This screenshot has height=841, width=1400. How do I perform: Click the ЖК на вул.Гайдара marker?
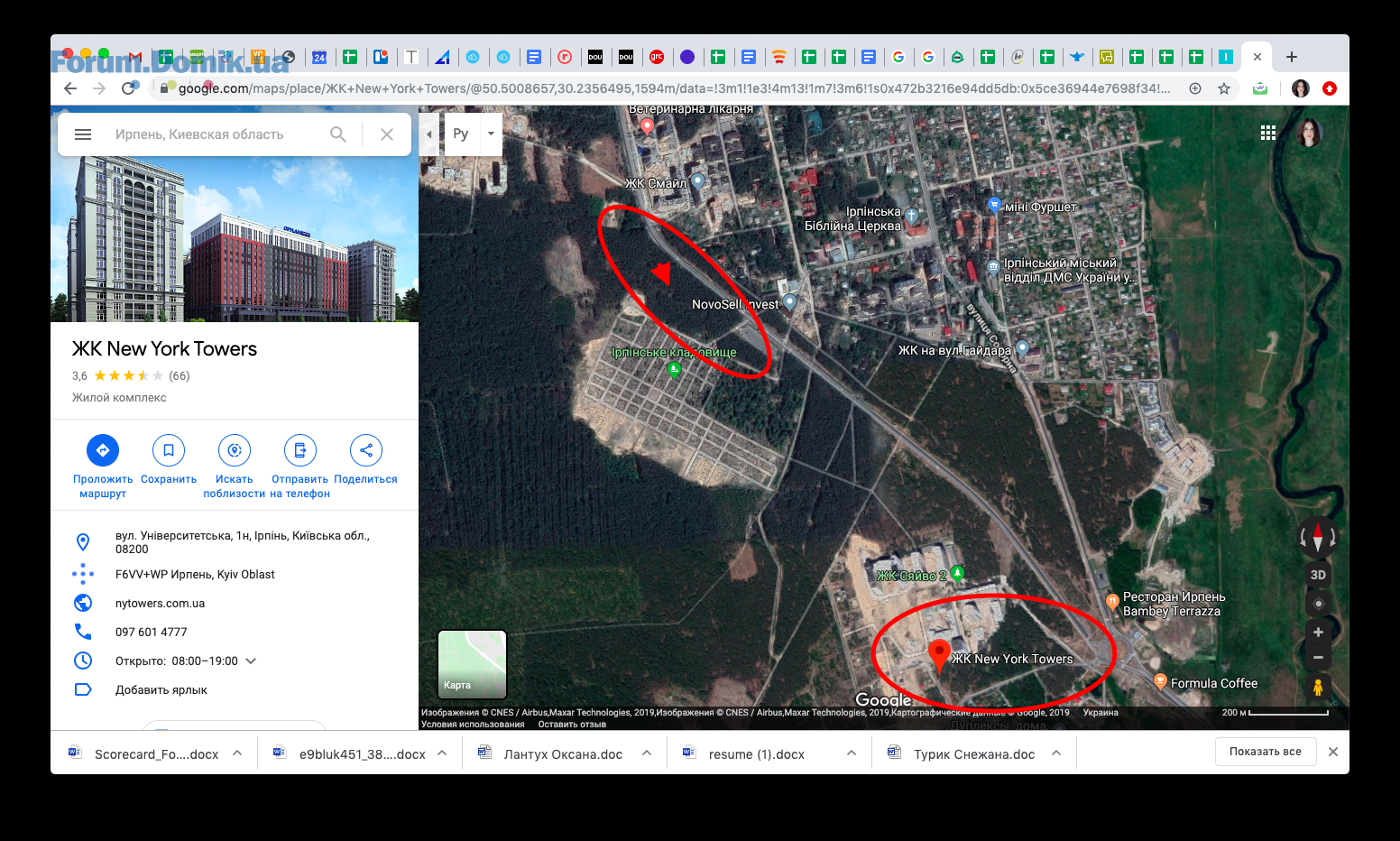coord(1022,347)
